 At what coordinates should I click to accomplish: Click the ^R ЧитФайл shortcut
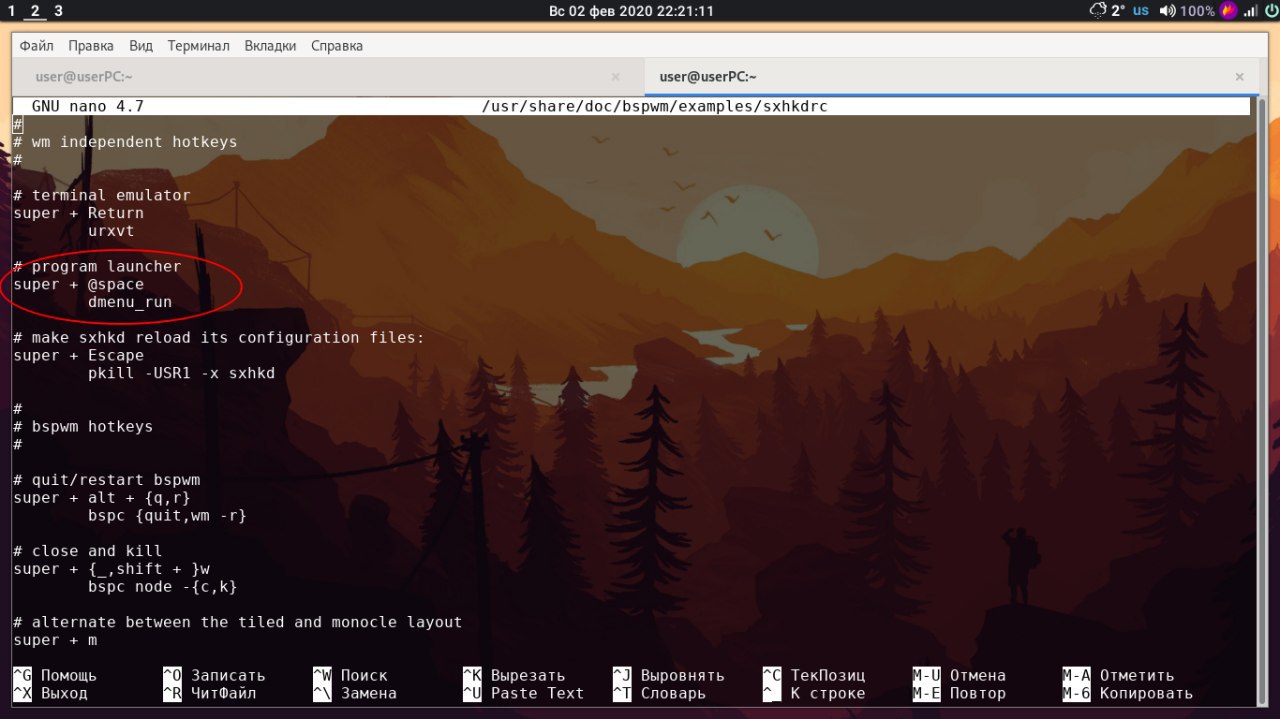(210, 693)
